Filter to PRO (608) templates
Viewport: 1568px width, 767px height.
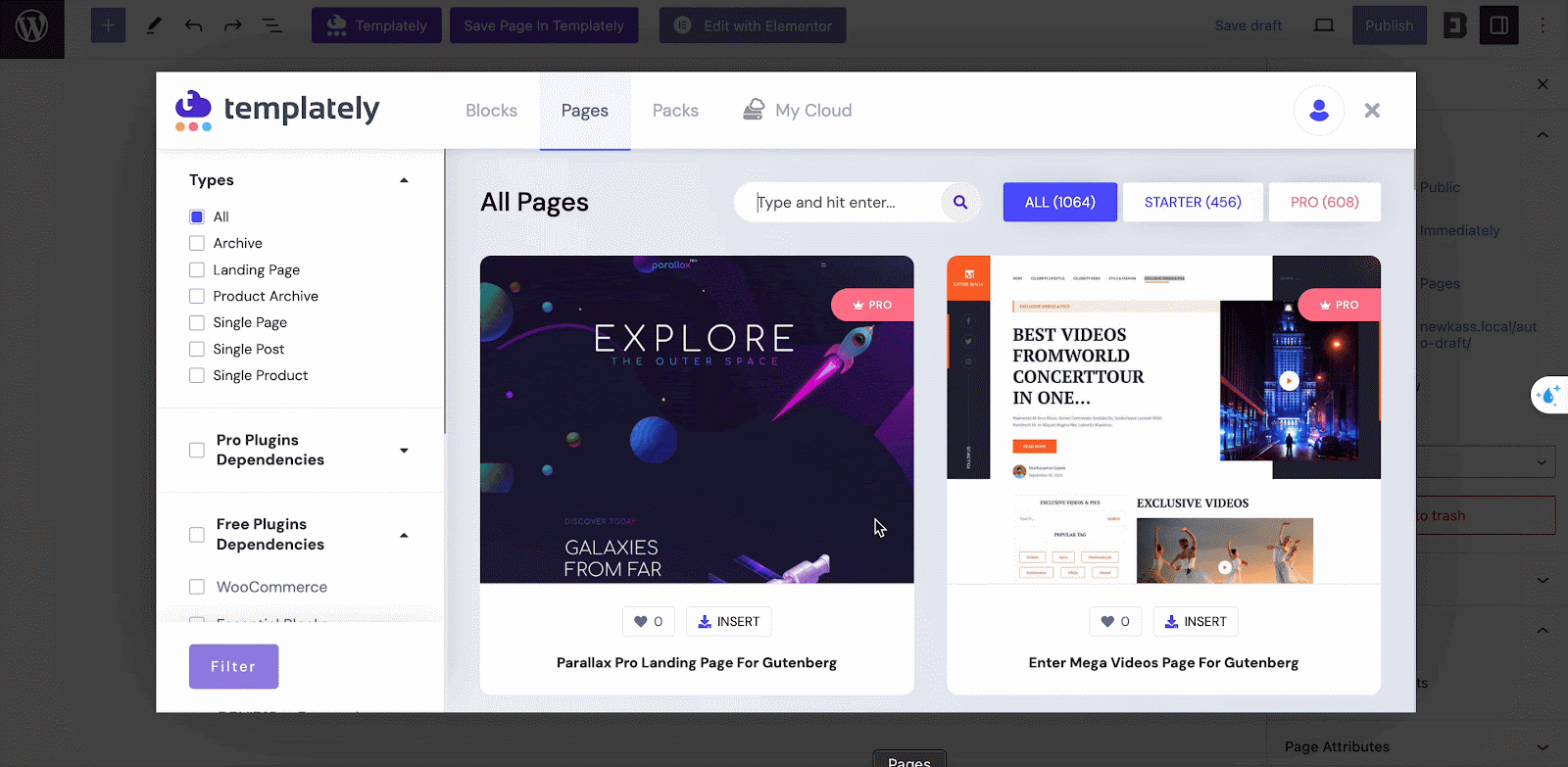coord(1325,202)
